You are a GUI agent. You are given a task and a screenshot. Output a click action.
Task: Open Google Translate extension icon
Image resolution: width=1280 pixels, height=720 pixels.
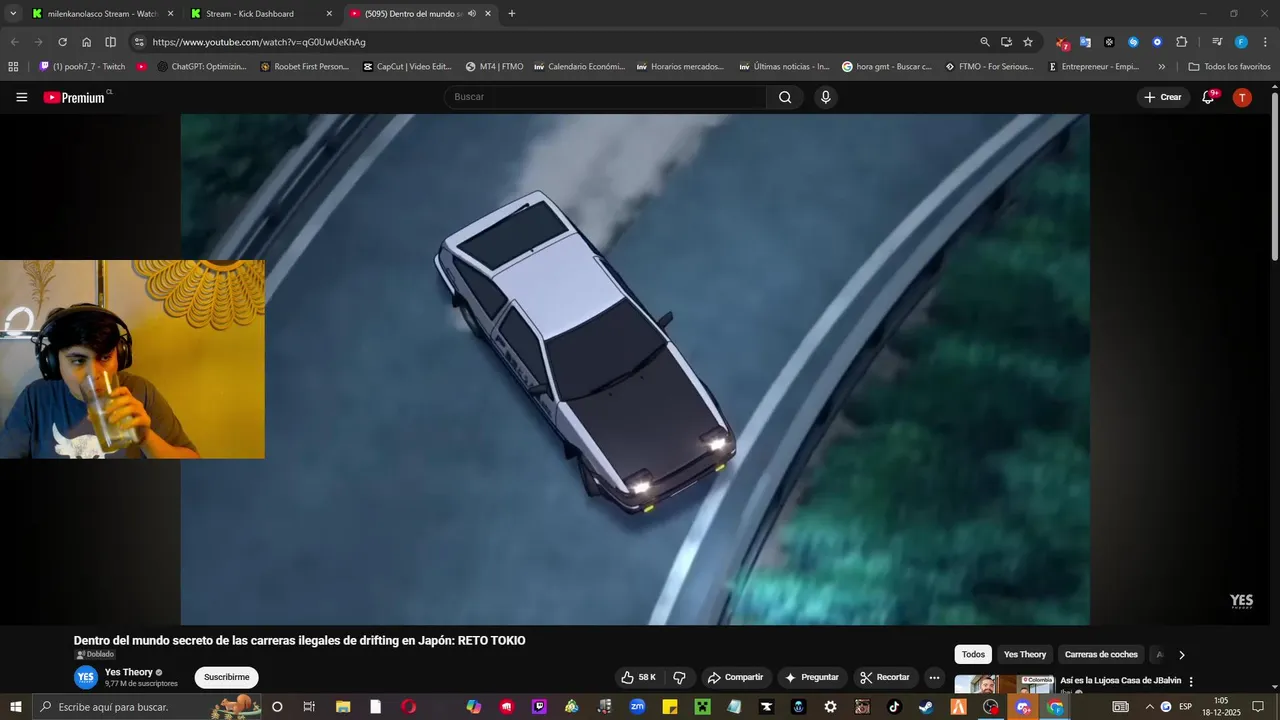pos(1085,42)
